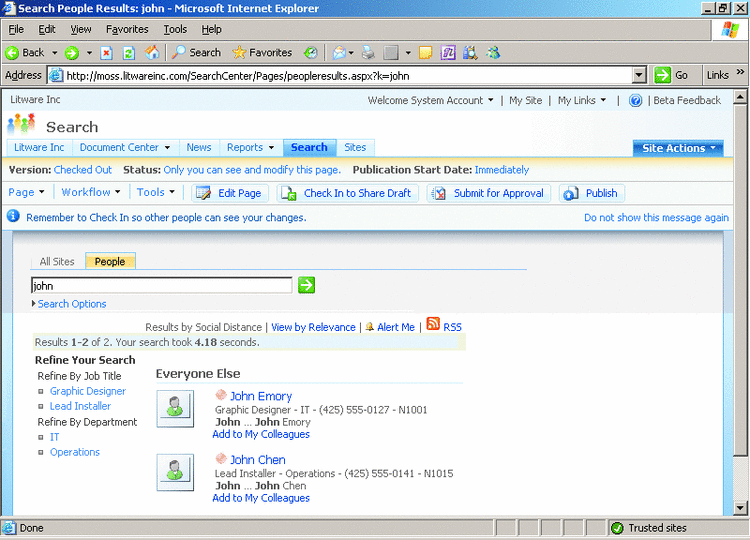Refine by Operations department
The width and height of the screenshot is (750, 540).
[75, 452]
